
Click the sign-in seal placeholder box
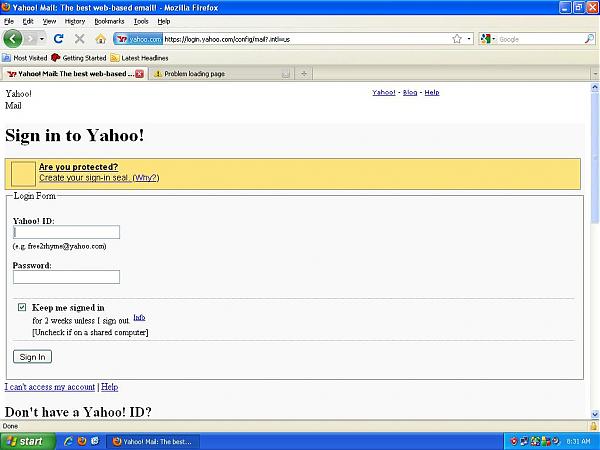(23, 174)
